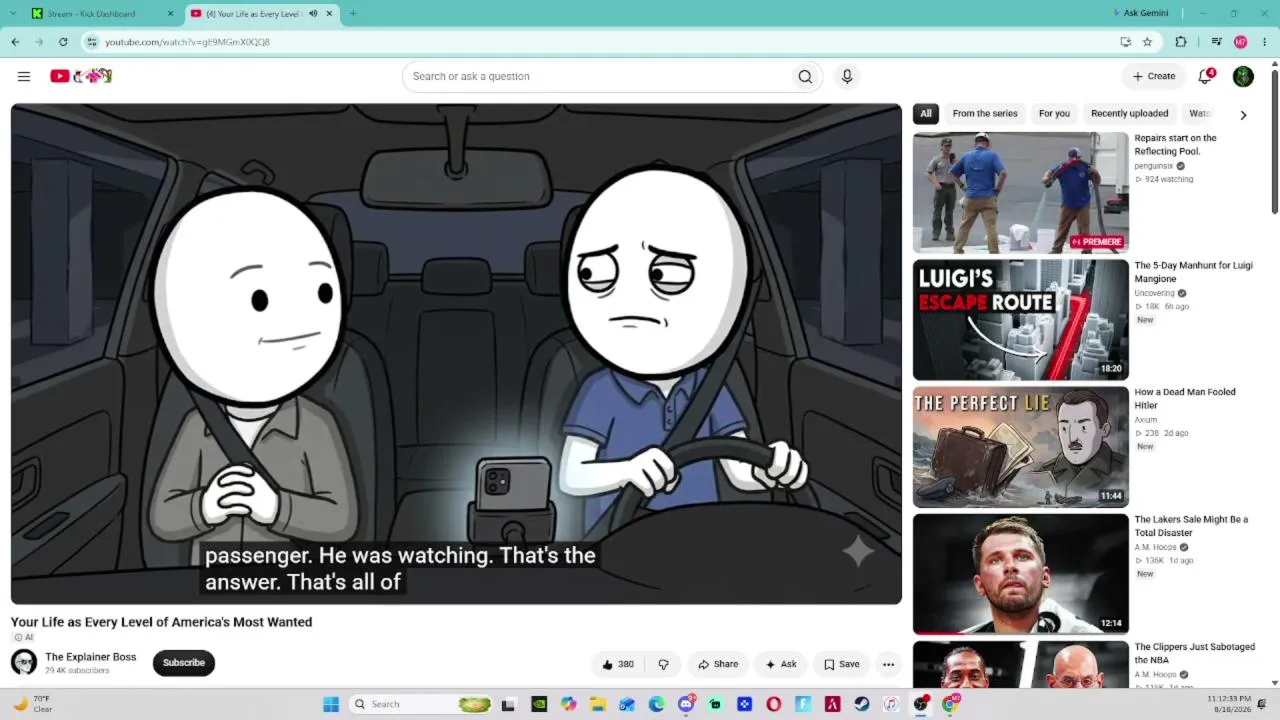This screenshot has width=1280, height=720.
Task: Open The Explainer Boss channel name link
Action: click(x=90, y=657)
